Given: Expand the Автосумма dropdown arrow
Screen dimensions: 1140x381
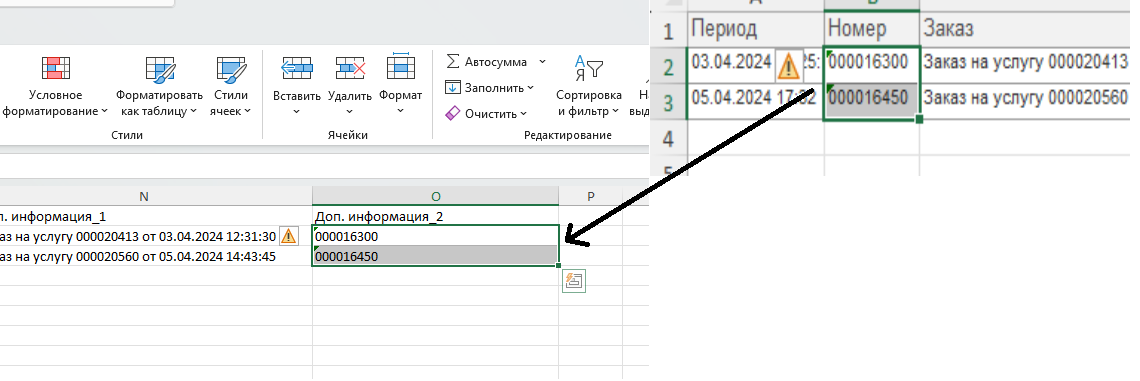Looking at the screenshot, I should coord(542,62).
